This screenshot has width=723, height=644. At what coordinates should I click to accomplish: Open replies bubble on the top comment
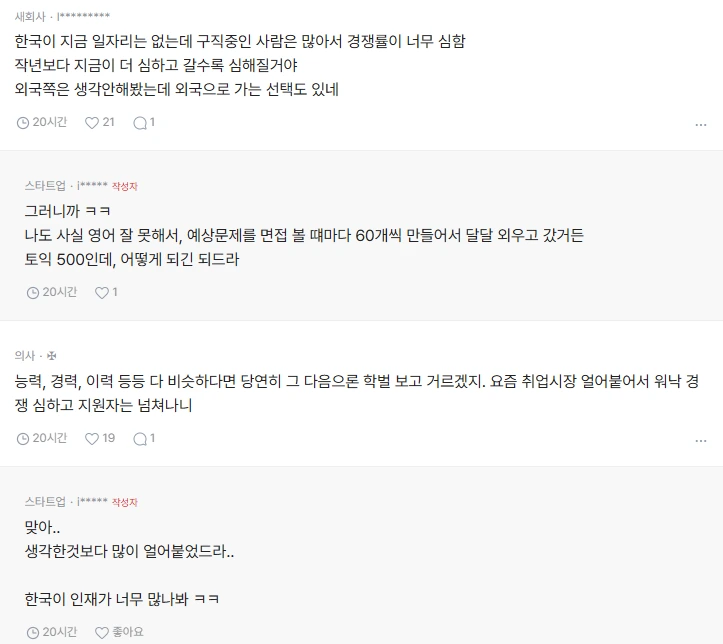pyautogui.click(x=139, y=122)
